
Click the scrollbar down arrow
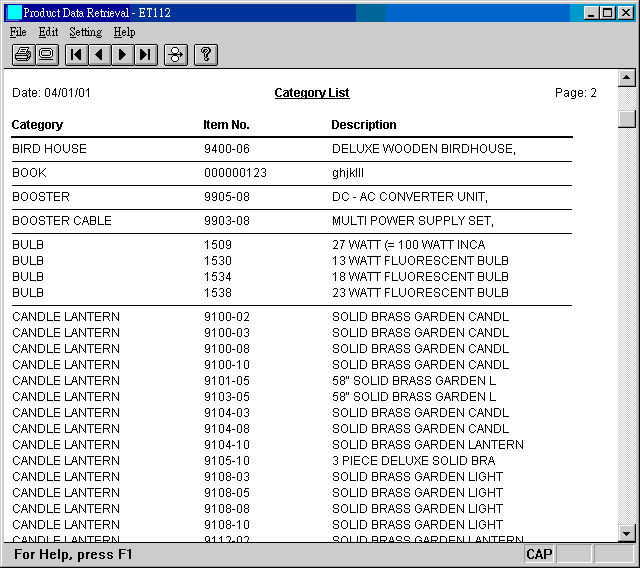(x=627, y=533)
